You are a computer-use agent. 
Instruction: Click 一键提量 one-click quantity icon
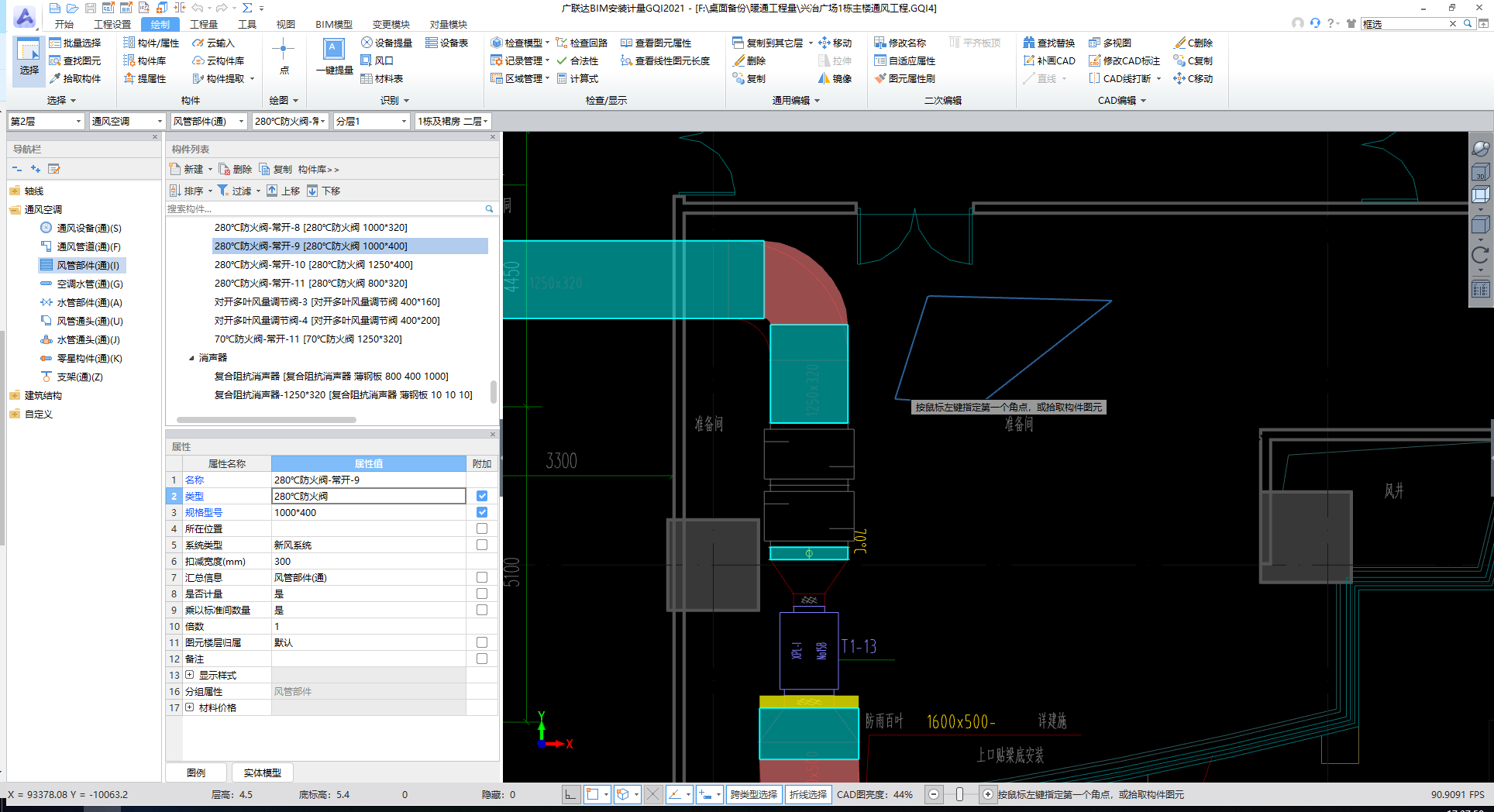tap(334, 57)
